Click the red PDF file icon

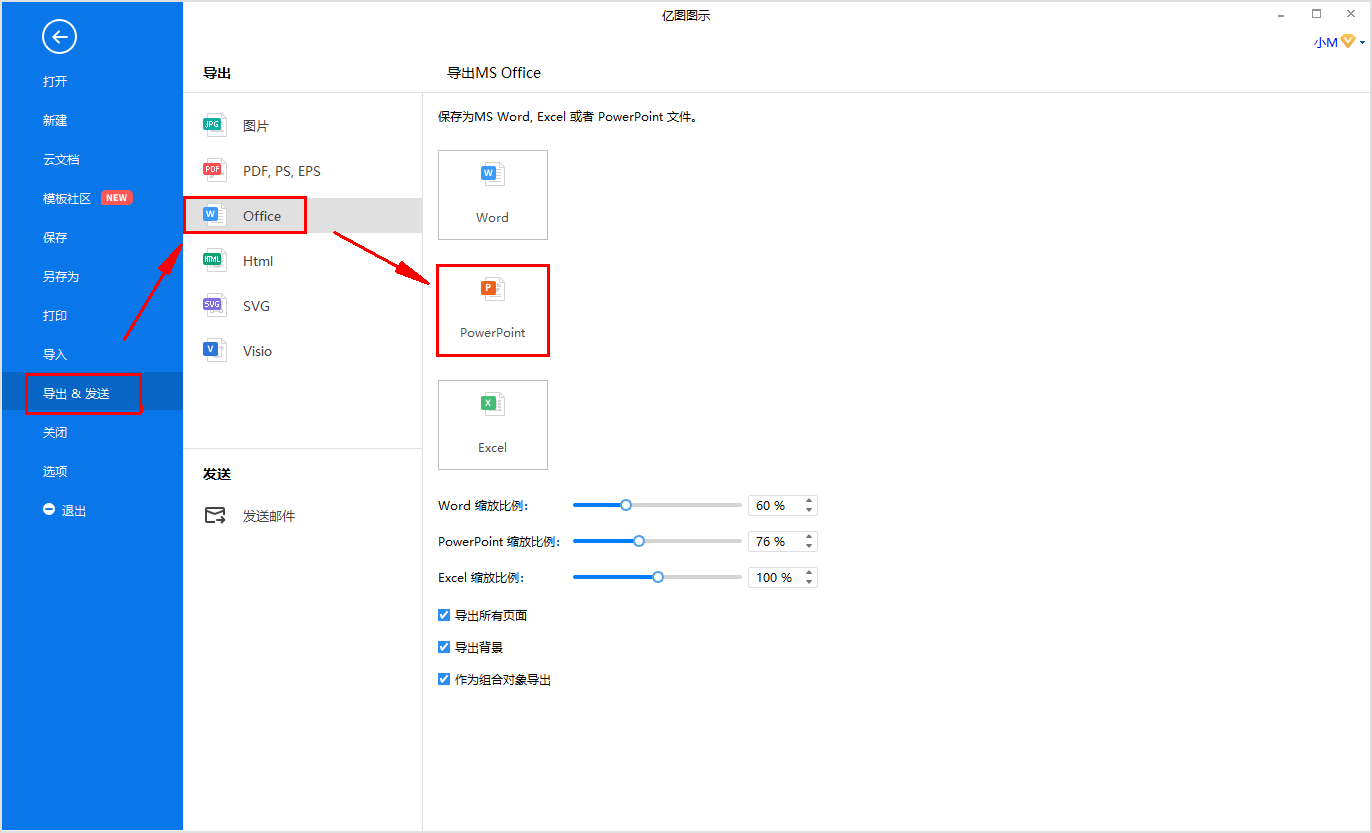pos(214,171)
